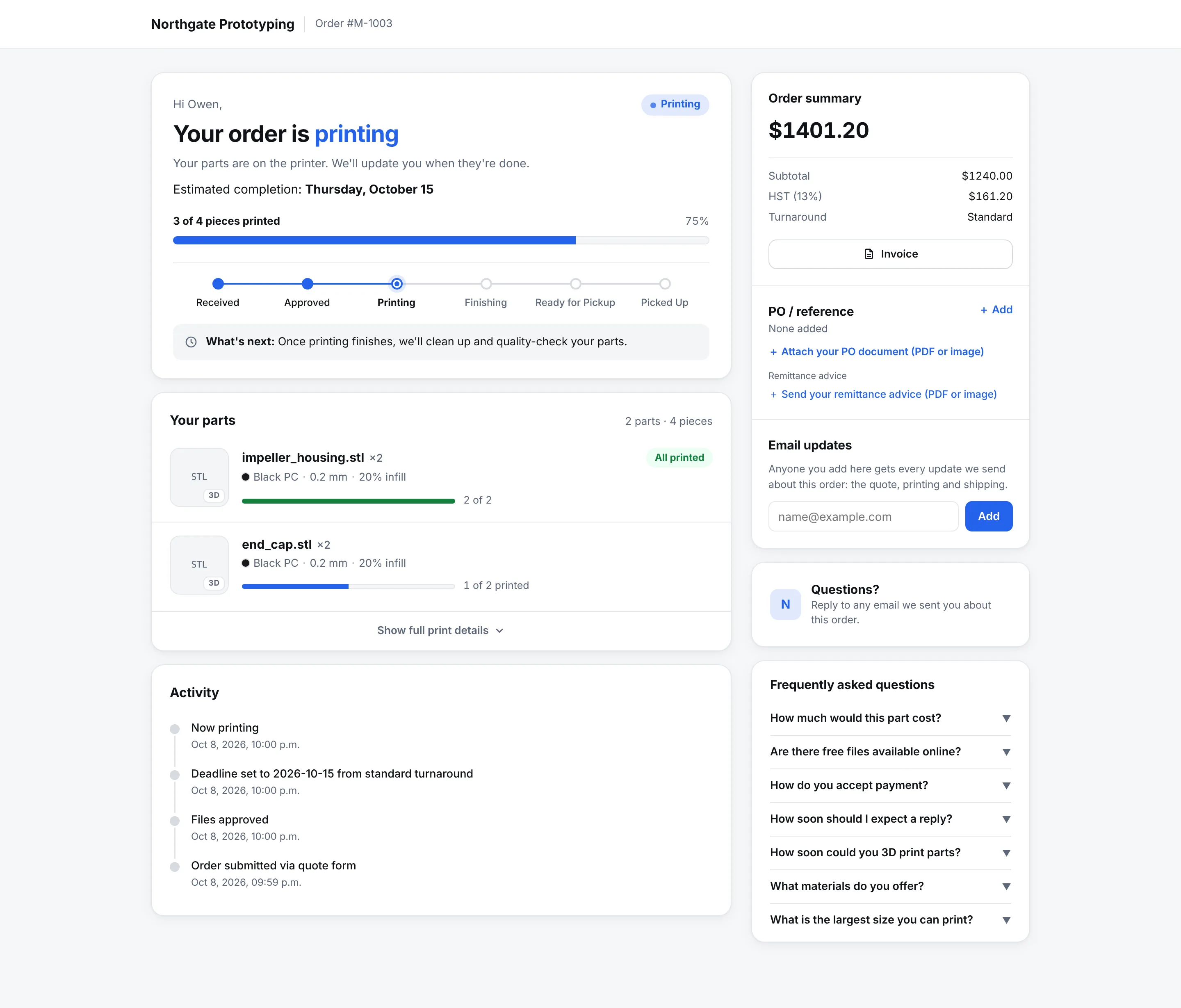Click the overall 75% print progress bar

point(441,241)
